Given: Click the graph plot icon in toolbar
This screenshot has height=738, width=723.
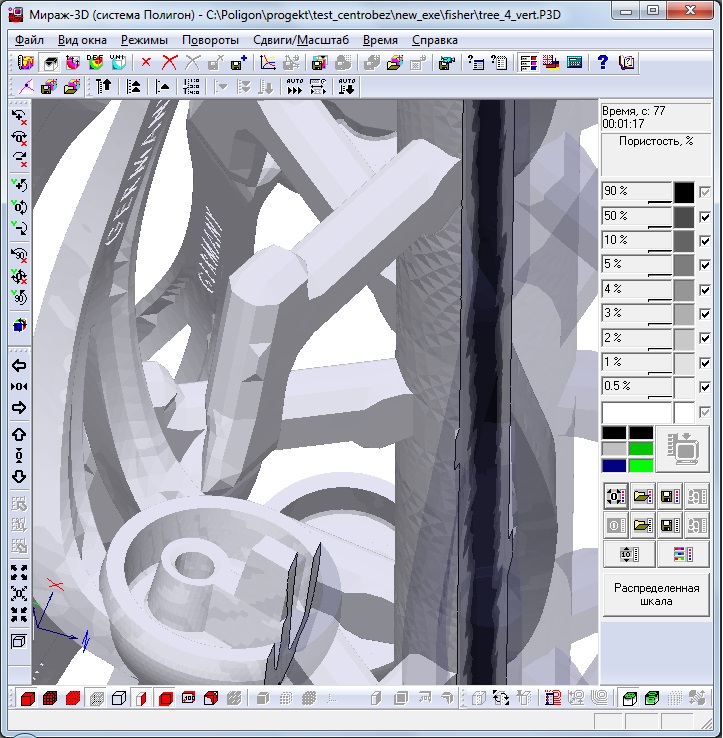Looking at the screenshot, I should [x=267, y=62].
